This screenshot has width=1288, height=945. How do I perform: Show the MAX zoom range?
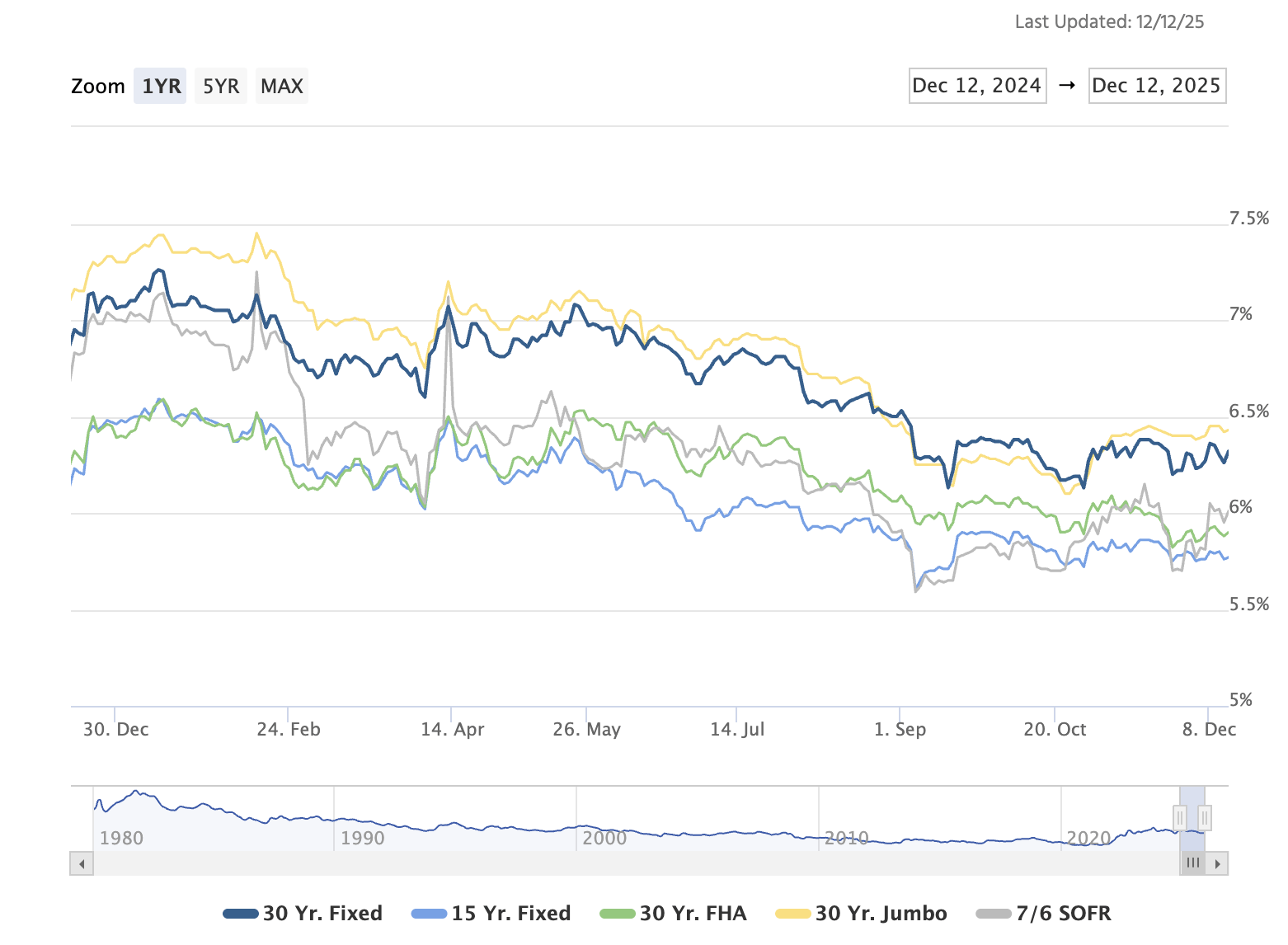pos(282,86)
